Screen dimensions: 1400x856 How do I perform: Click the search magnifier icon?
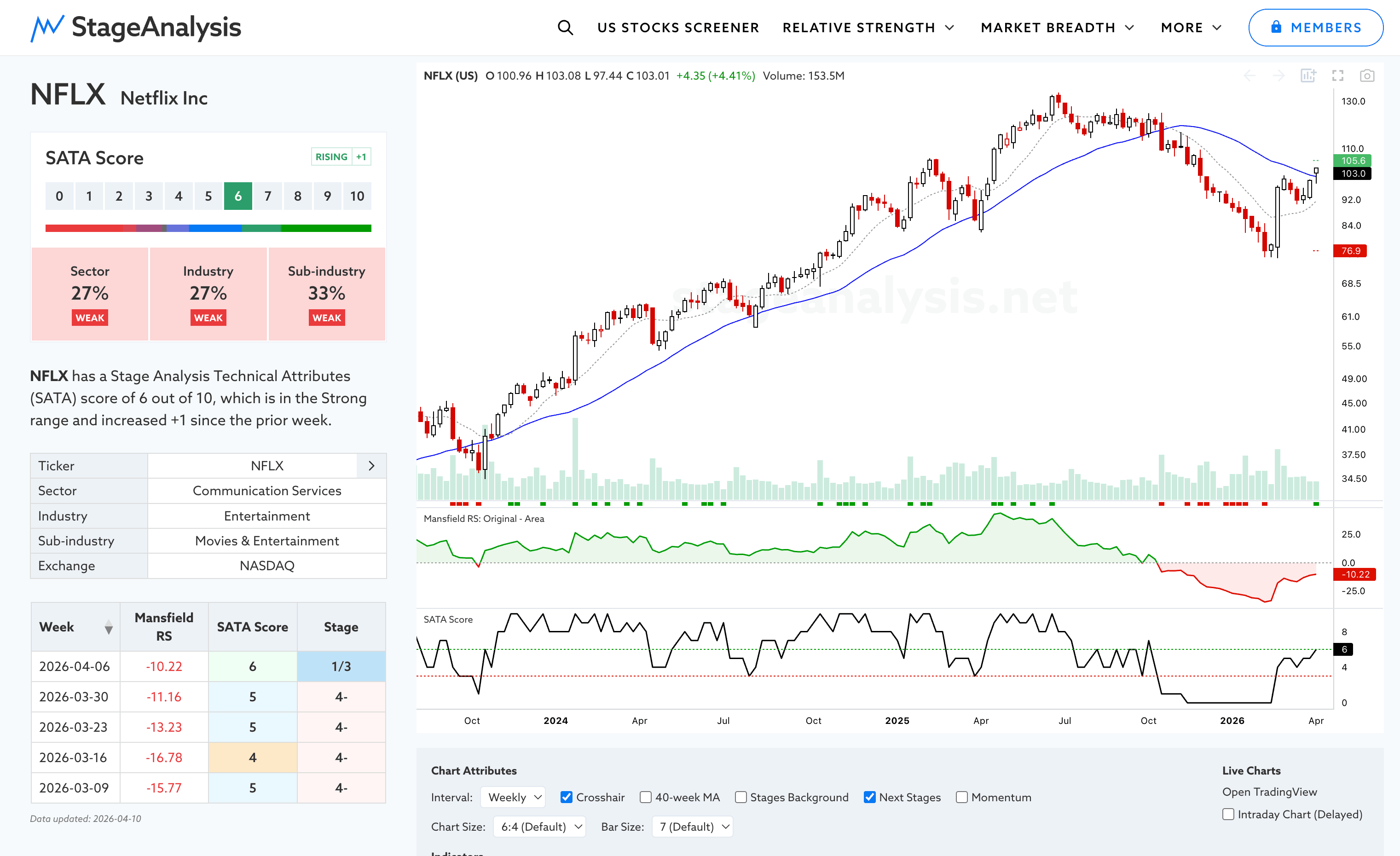click(x=565, y=27)
